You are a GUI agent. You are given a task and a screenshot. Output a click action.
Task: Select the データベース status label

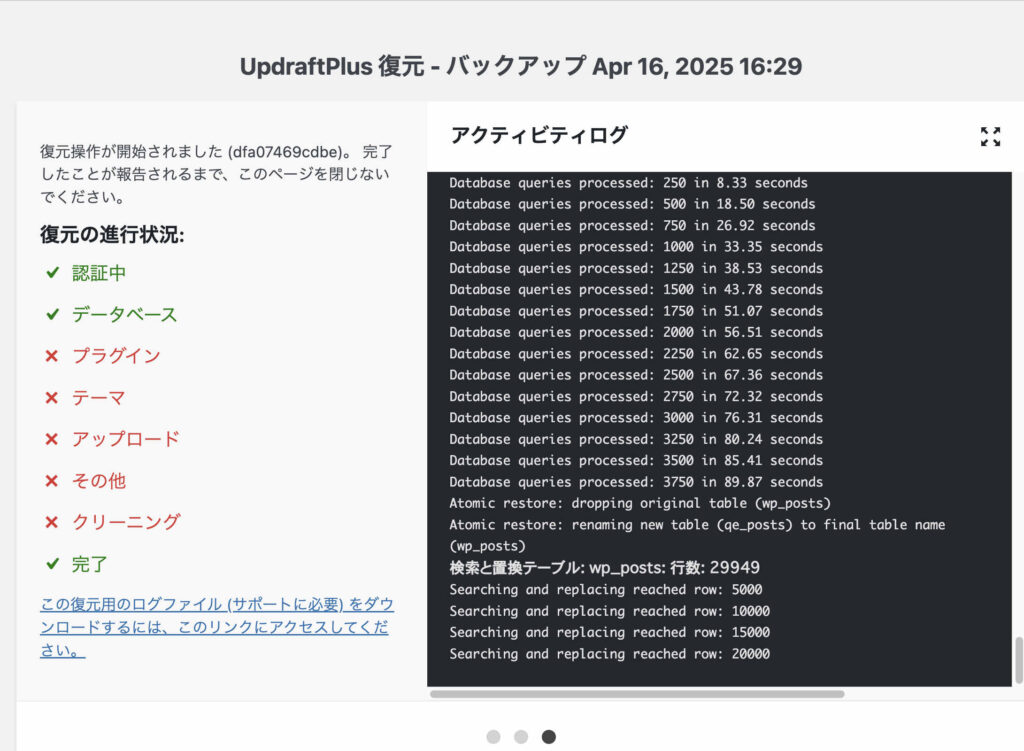click(125, 315)
